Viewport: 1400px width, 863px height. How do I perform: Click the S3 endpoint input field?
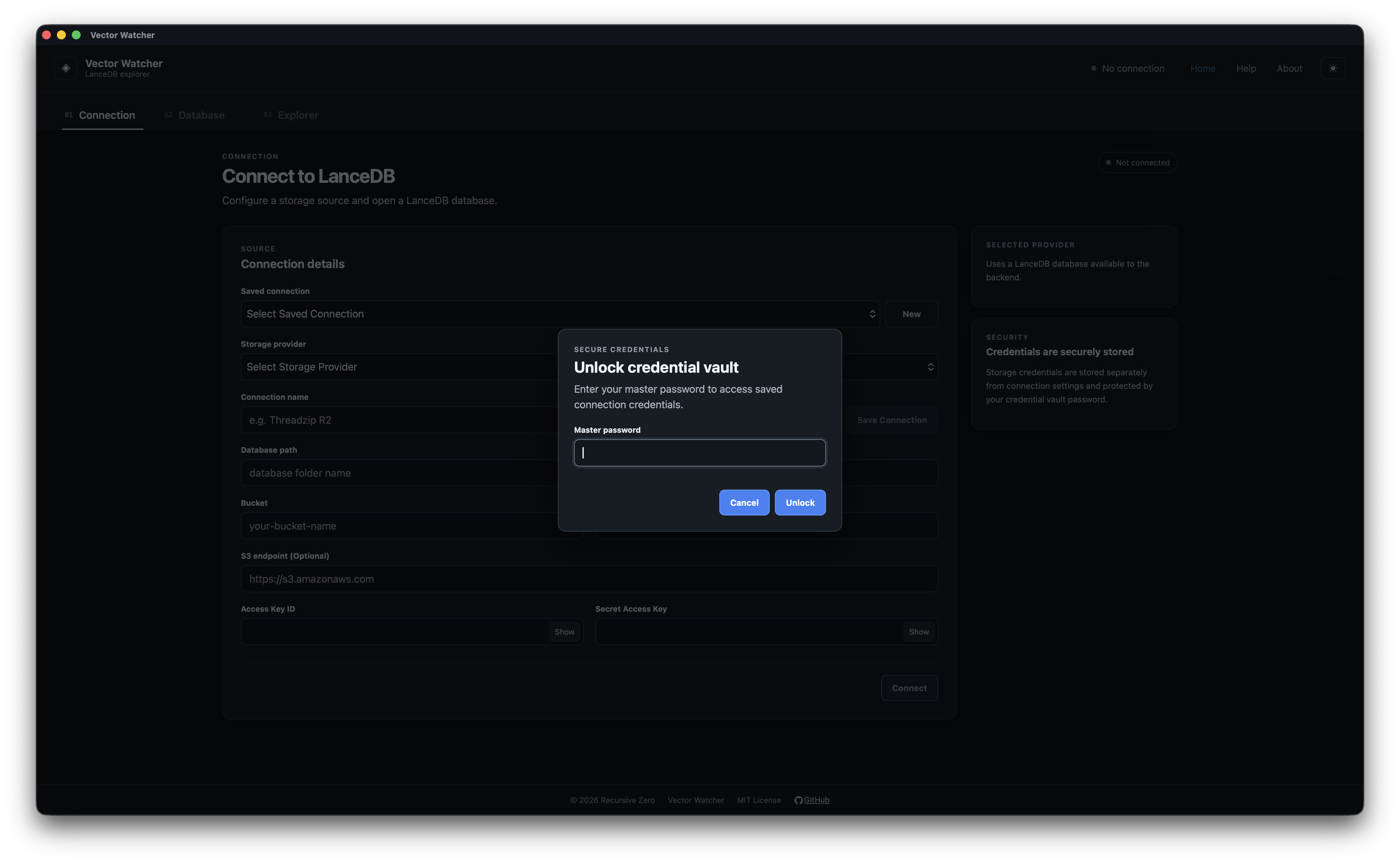(x=589, y=579)
